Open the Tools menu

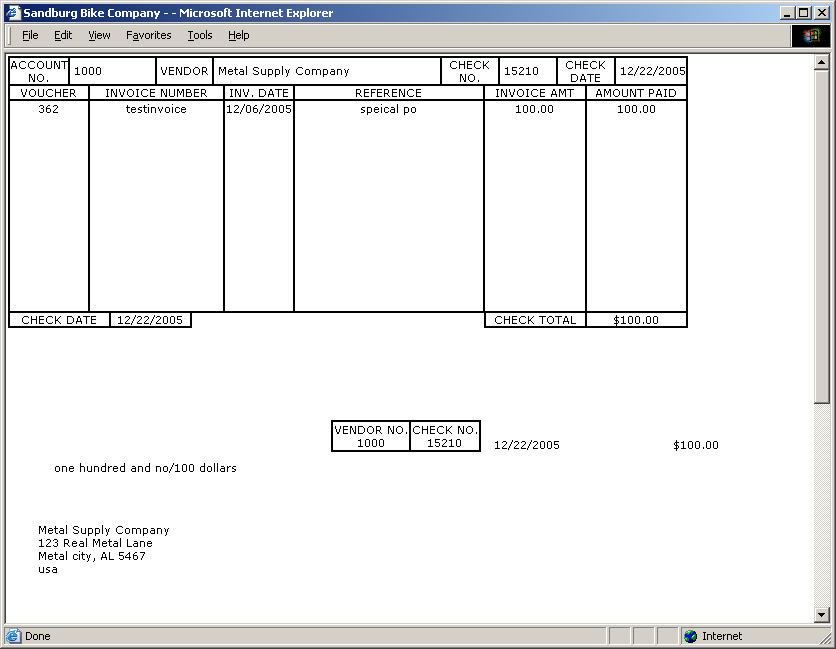[200, 35]
